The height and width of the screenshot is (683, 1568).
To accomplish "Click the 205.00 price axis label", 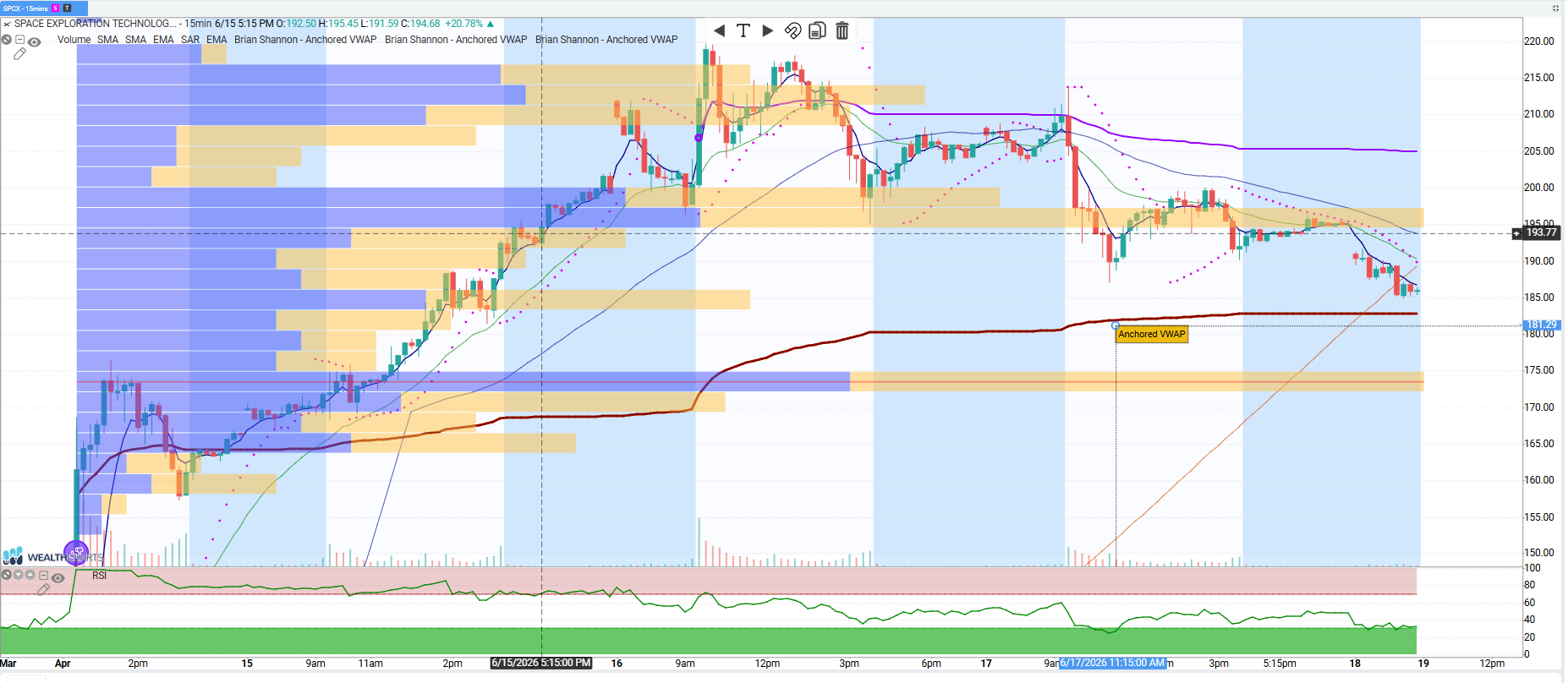I will coord(1538,151).
